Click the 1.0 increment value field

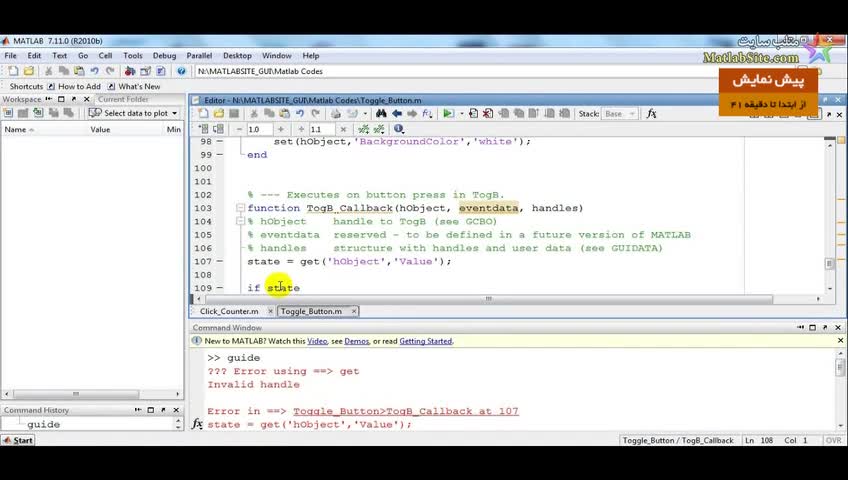coord(260,129)
